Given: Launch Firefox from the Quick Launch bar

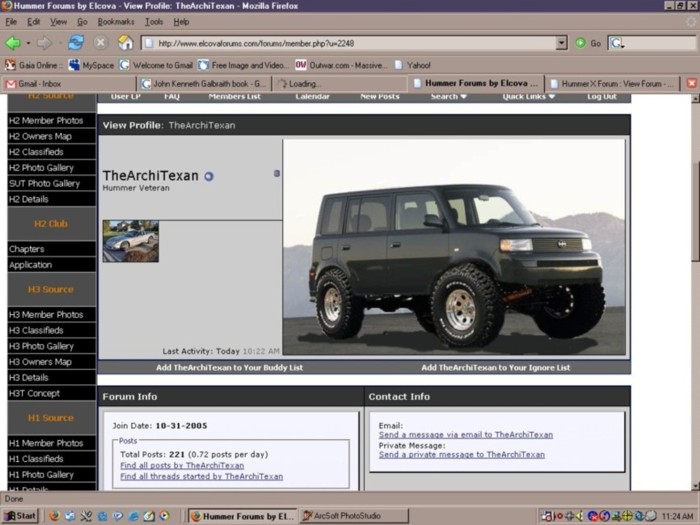Looking at the screenshot, I should [54, 516].
